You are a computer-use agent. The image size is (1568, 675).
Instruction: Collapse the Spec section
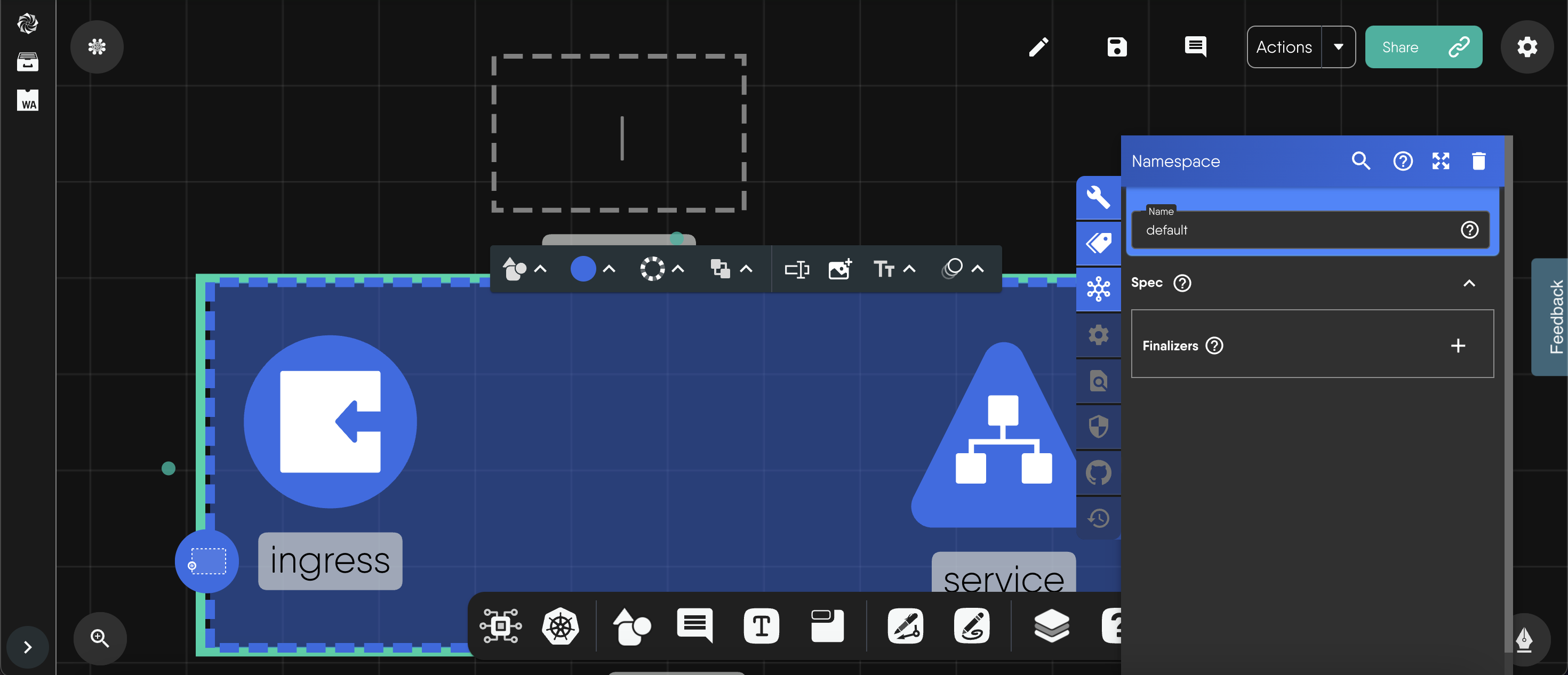1469,283
